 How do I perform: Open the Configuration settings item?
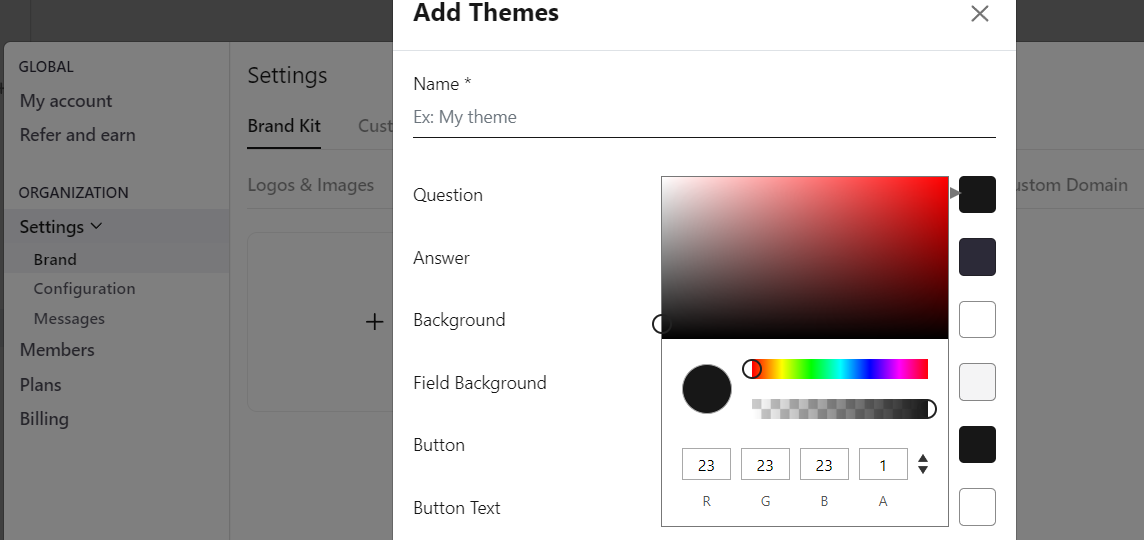[85, 289]
